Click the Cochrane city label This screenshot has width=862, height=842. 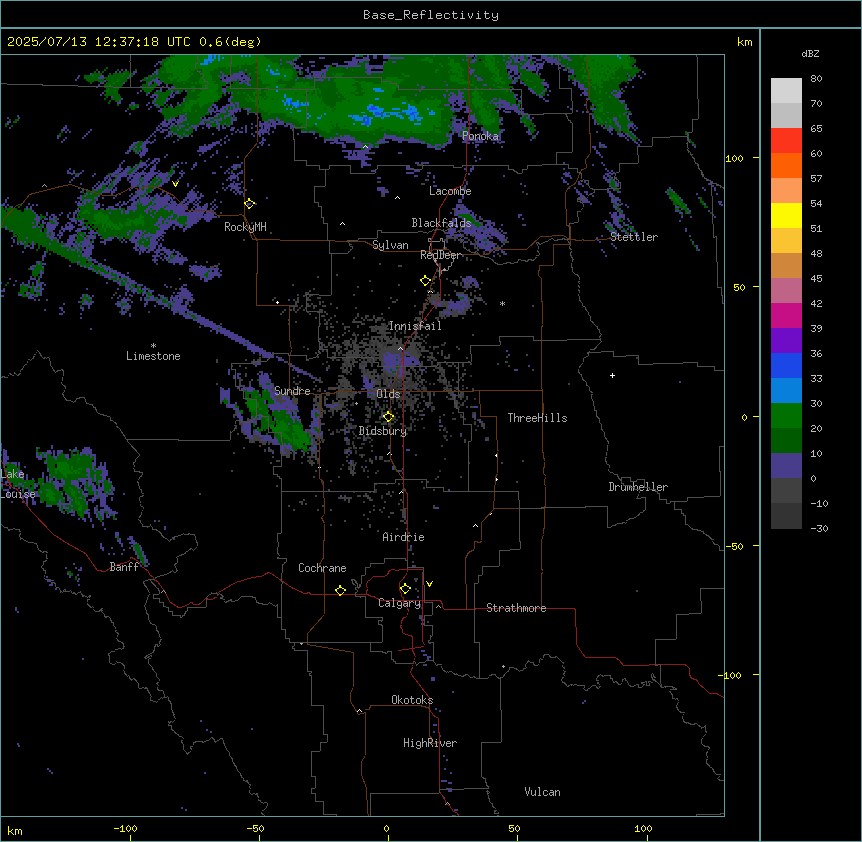coord(322,568)
